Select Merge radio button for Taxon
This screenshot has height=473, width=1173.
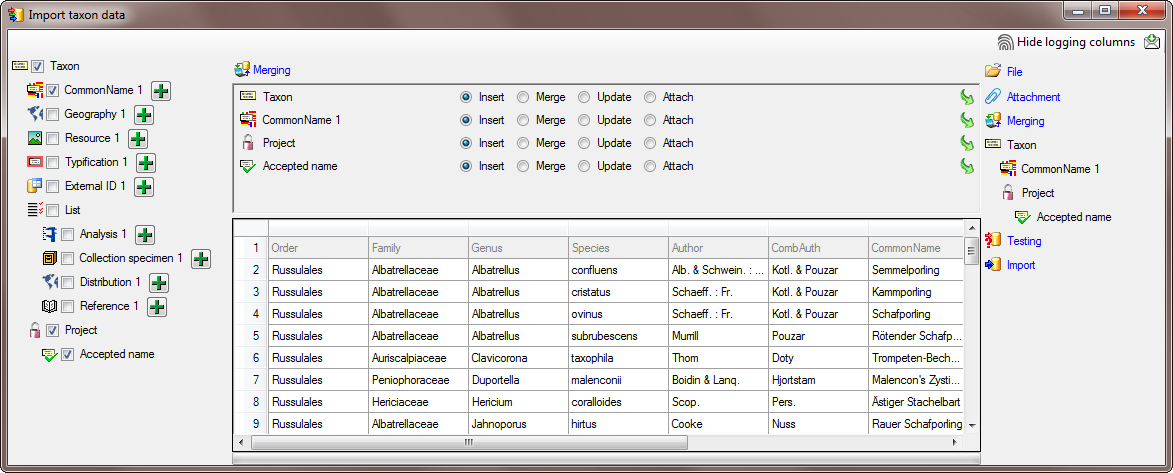524,98
